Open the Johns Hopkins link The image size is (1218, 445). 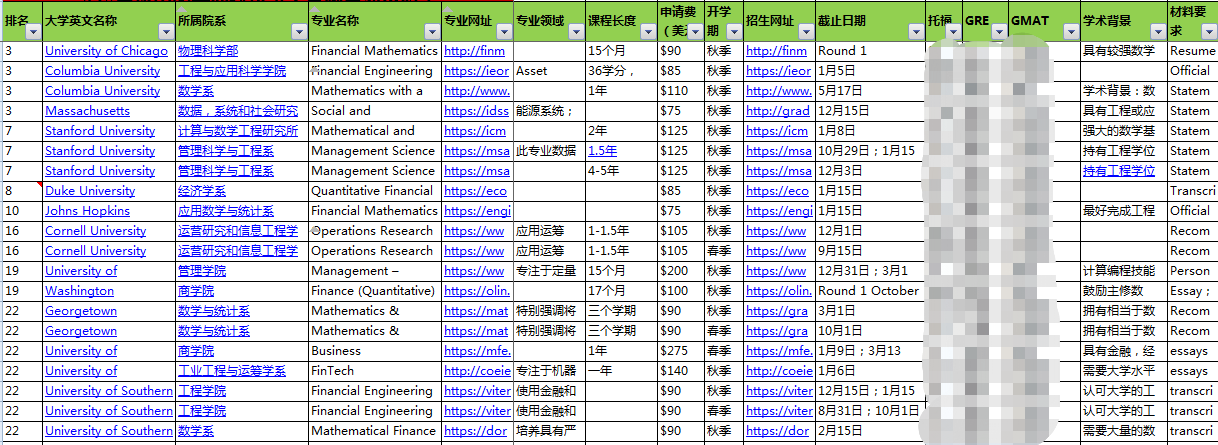pyautogui.click(x=87, y=211)
